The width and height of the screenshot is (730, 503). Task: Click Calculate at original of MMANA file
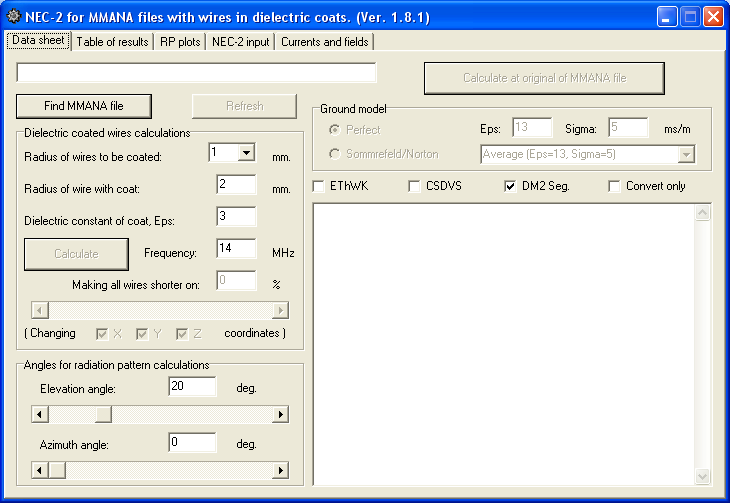click(x=544, y=78)
